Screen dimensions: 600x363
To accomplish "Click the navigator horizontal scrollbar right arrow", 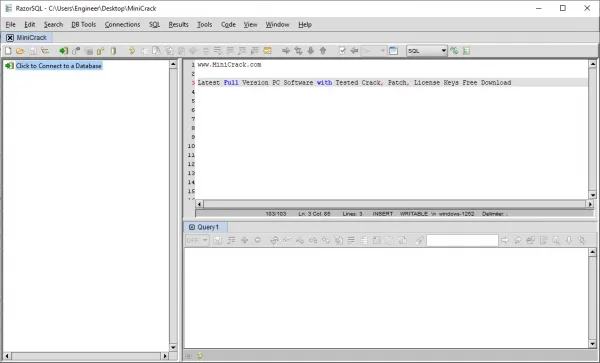I will coord(165,356).
